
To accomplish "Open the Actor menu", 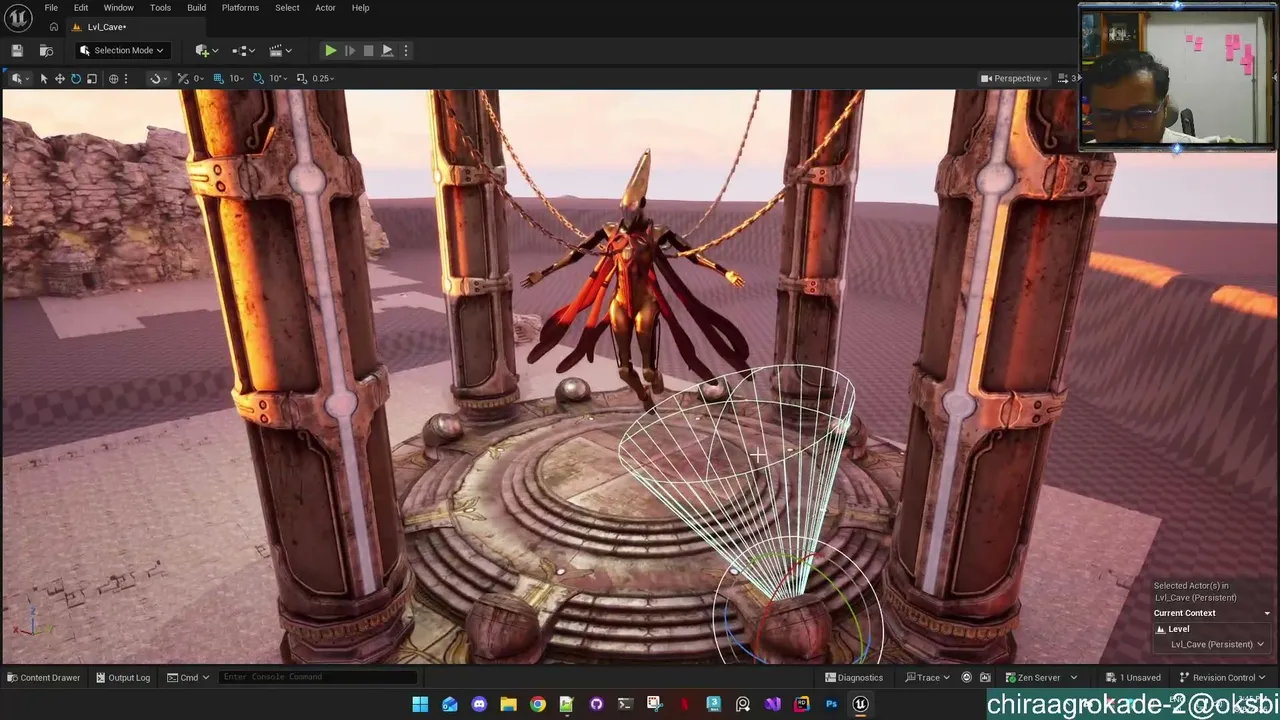I will [x=325, y=8].
